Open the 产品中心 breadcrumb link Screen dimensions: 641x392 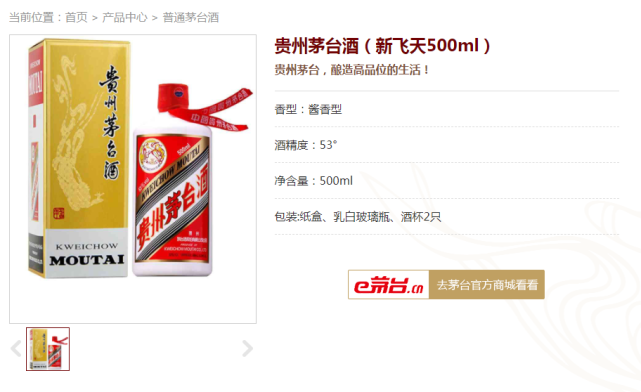[x=124, y=18]
